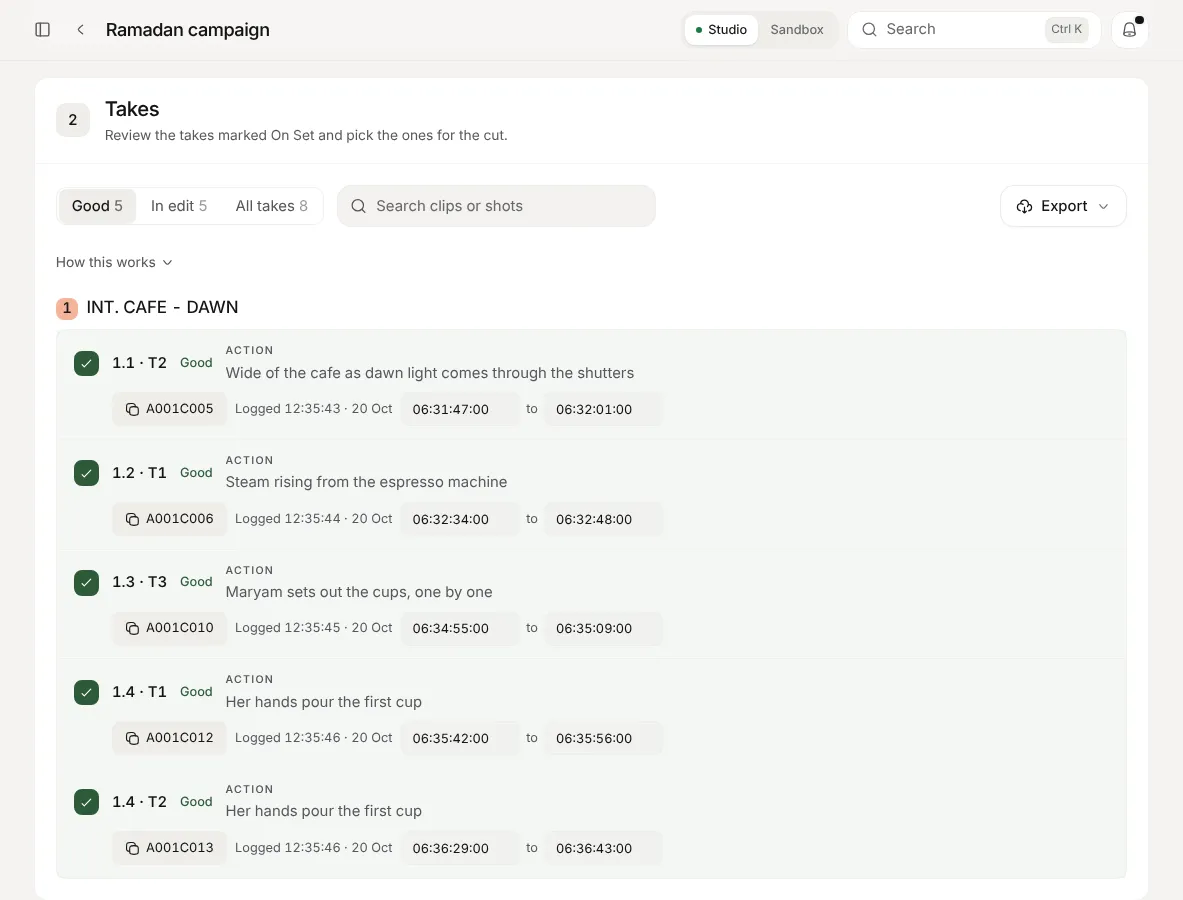Viewport: 1183px width, 900px height.
Task: Uncheck take 1.3 · T3
Action: pyautogui.click(x=86, y=582)
